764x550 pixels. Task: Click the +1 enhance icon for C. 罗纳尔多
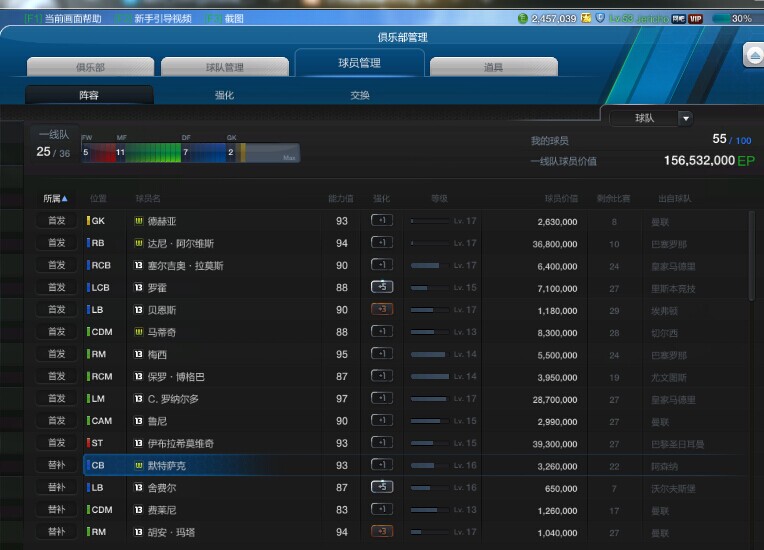pyautogui.click(x=382, y=398)
